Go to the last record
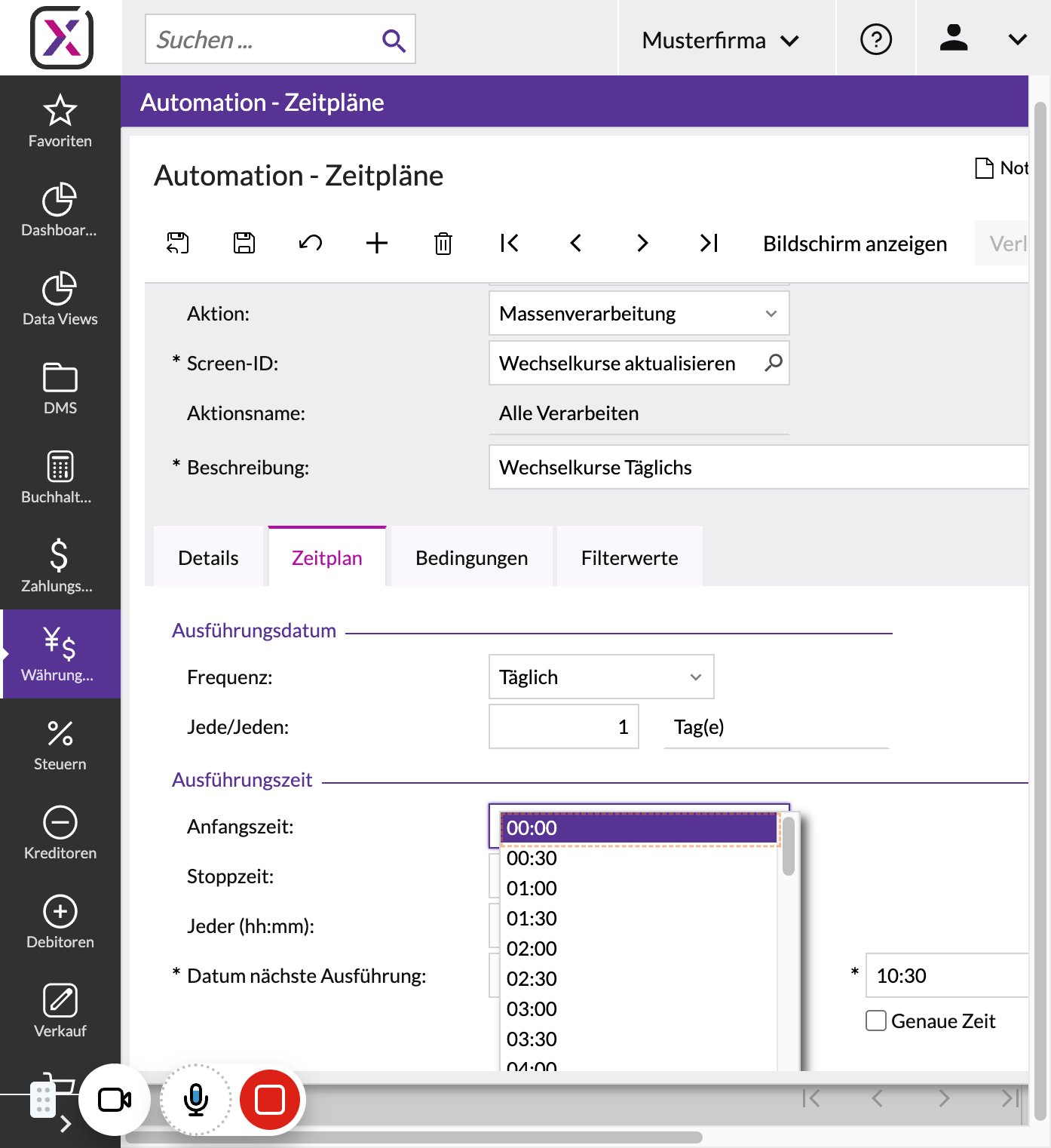This screenshot has width=1051, height=1148. point(709,243)
